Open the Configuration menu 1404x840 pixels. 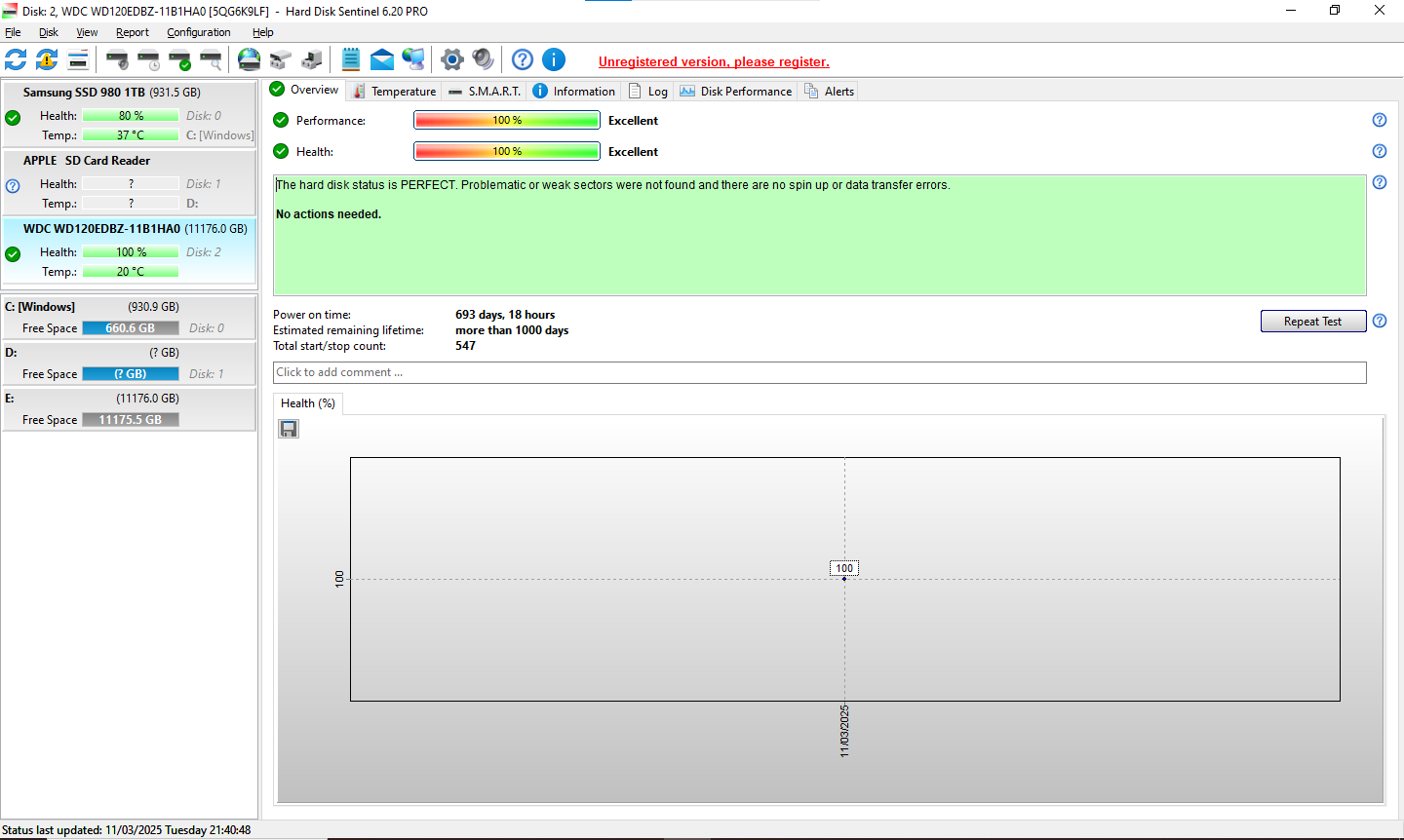click(199, 32)
